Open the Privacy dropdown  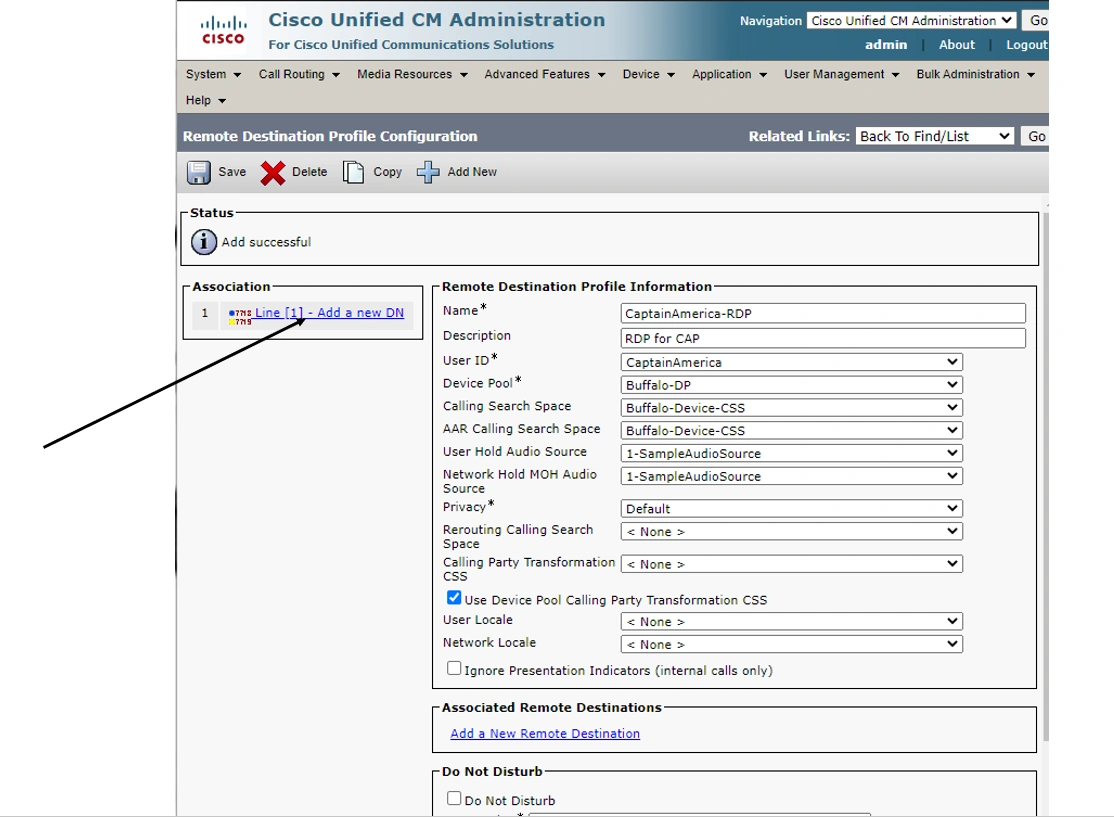tap(791, 509)
